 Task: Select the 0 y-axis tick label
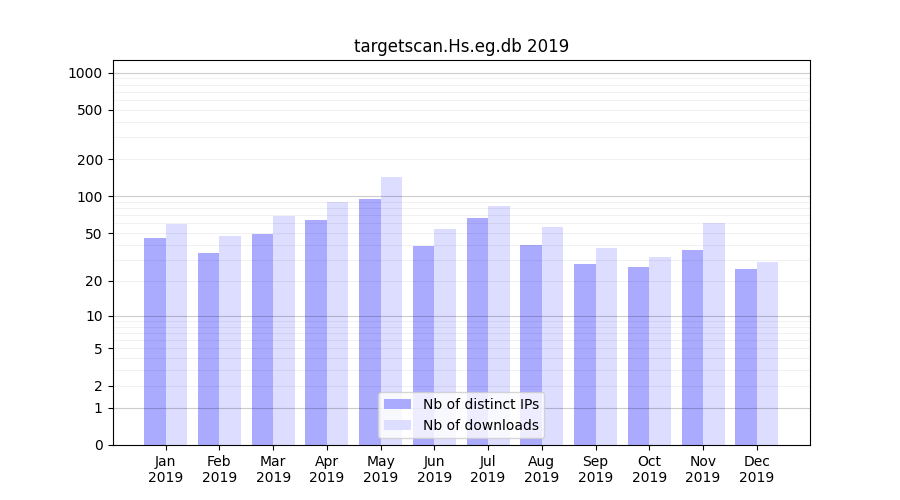[98, 445]
